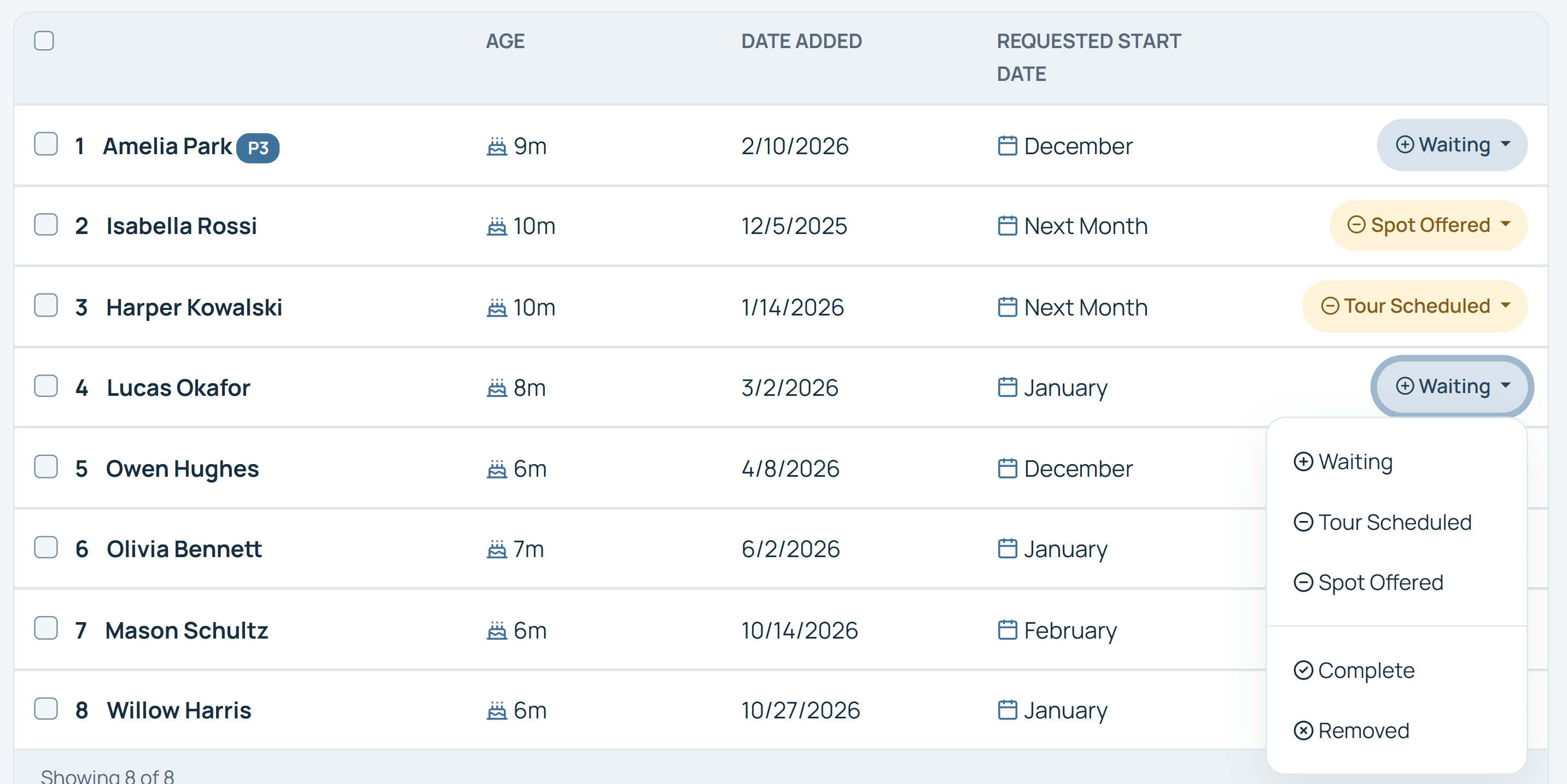1567x784 pixels.
Task: Open the Owen Hughes record
Action: [183, 469]
